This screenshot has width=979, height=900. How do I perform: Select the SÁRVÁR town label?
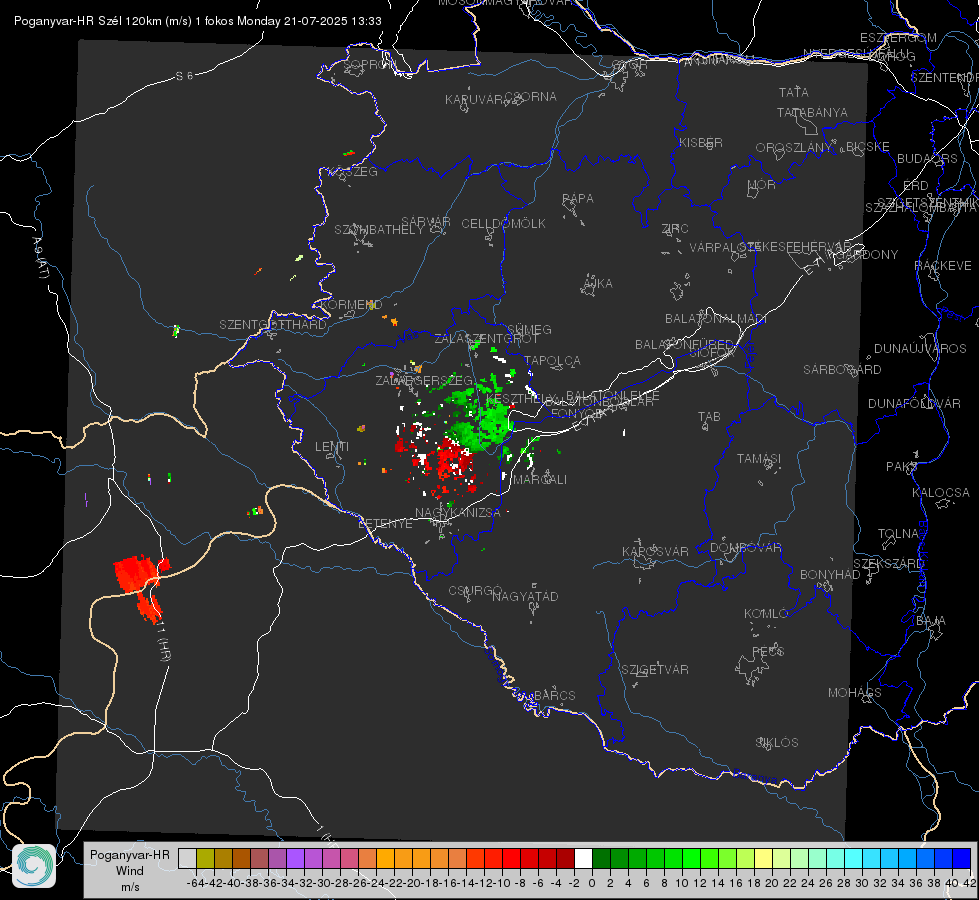pos(426,222)
